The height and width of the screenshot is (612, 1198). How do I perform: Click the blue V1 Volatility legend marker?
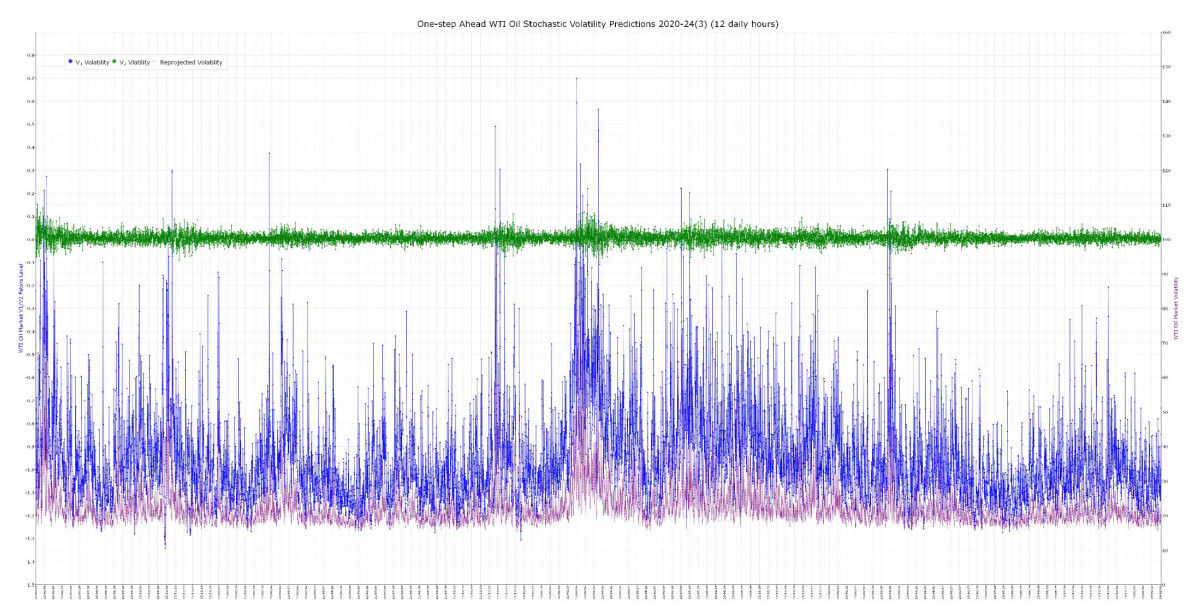[x=70, y=62]
